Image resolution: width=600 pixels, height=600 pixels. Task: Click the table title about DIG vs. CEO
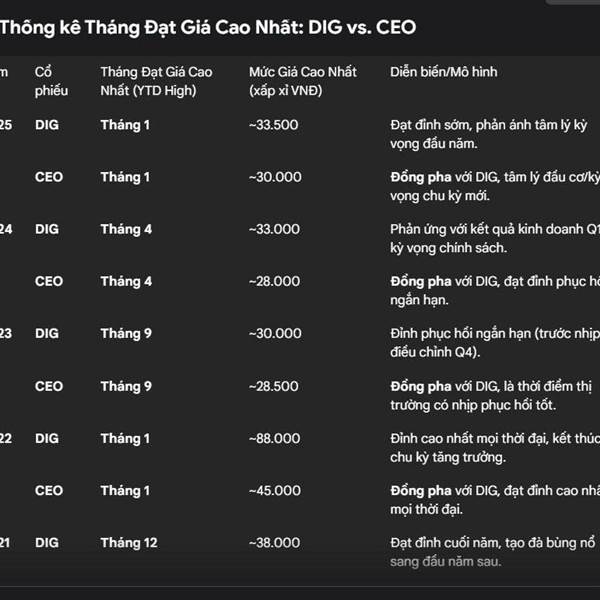point(207,28)
